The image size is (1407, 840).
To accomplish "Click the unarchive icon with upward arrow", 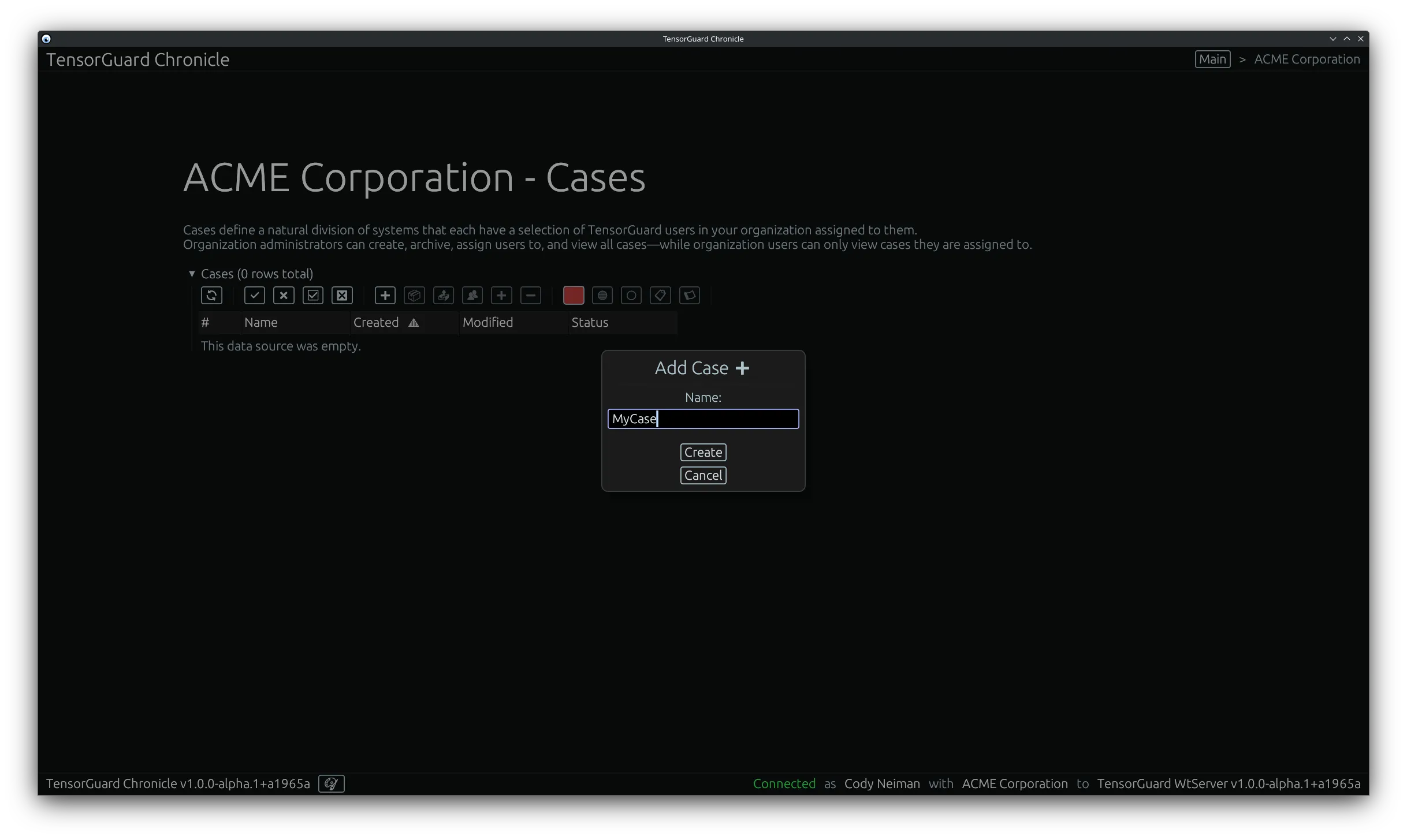I will click(443, 295).
